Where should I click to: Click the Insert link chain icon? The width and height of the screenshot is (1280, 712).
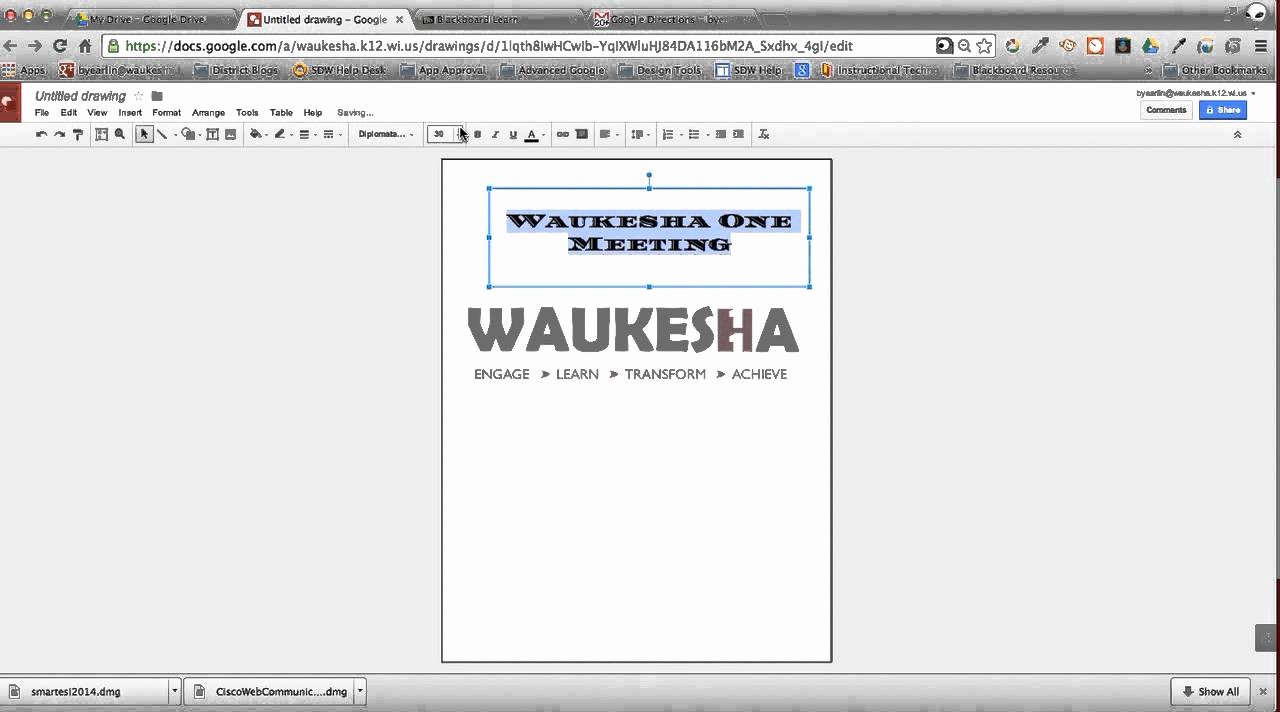pos(562,134)
